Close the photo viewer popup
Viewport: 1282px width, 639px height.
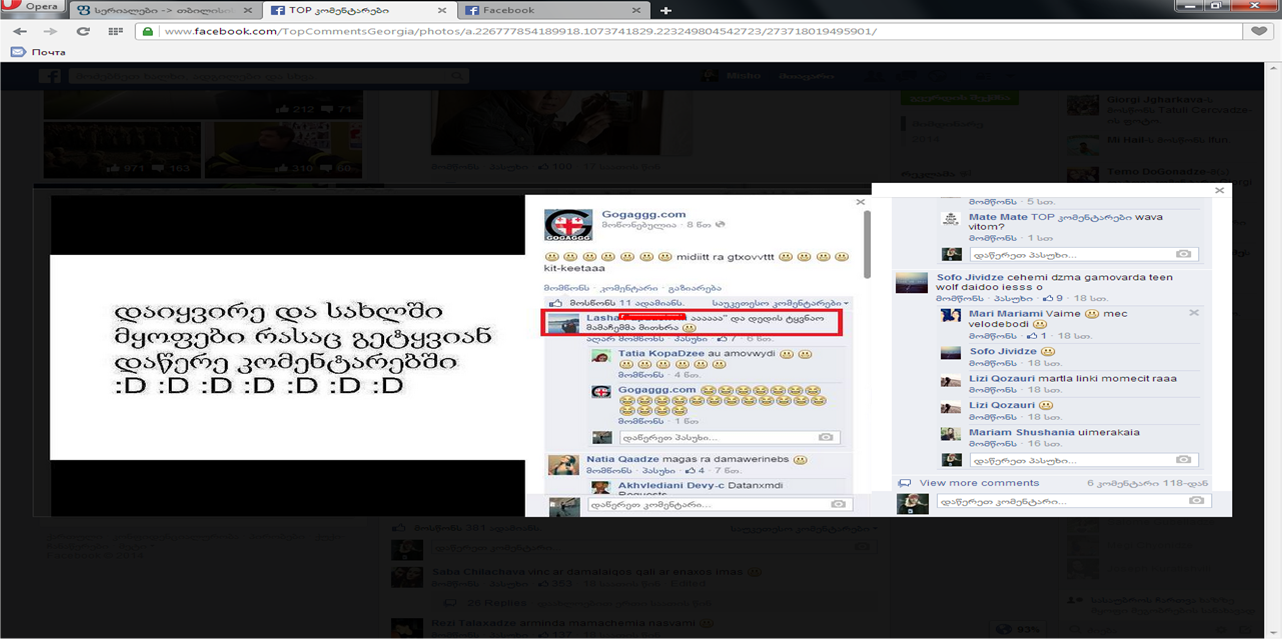[860, 202]
